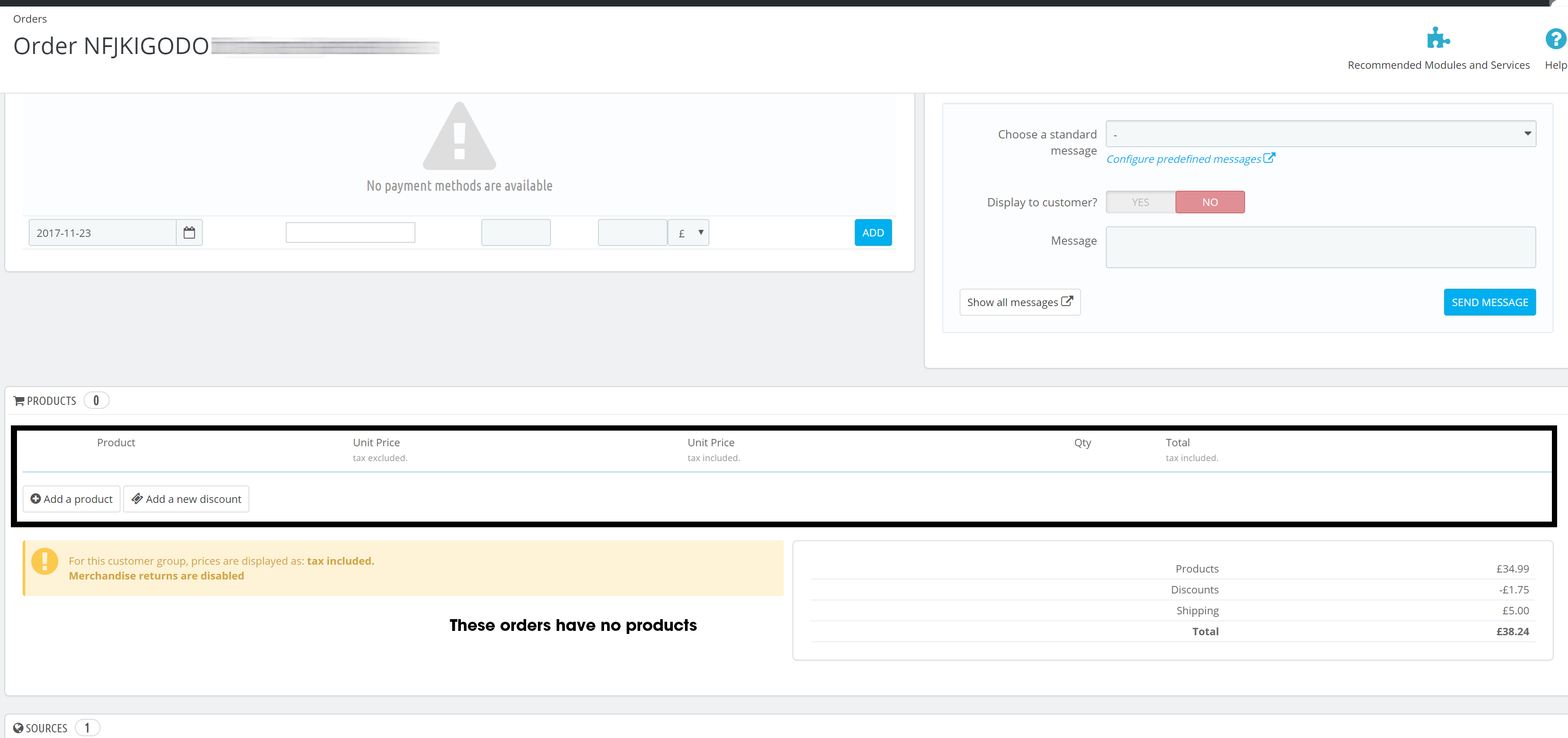Viewport: 1568px width, 738px height.
Task: Set Display to customer to YES
Action: (1140, 202)
